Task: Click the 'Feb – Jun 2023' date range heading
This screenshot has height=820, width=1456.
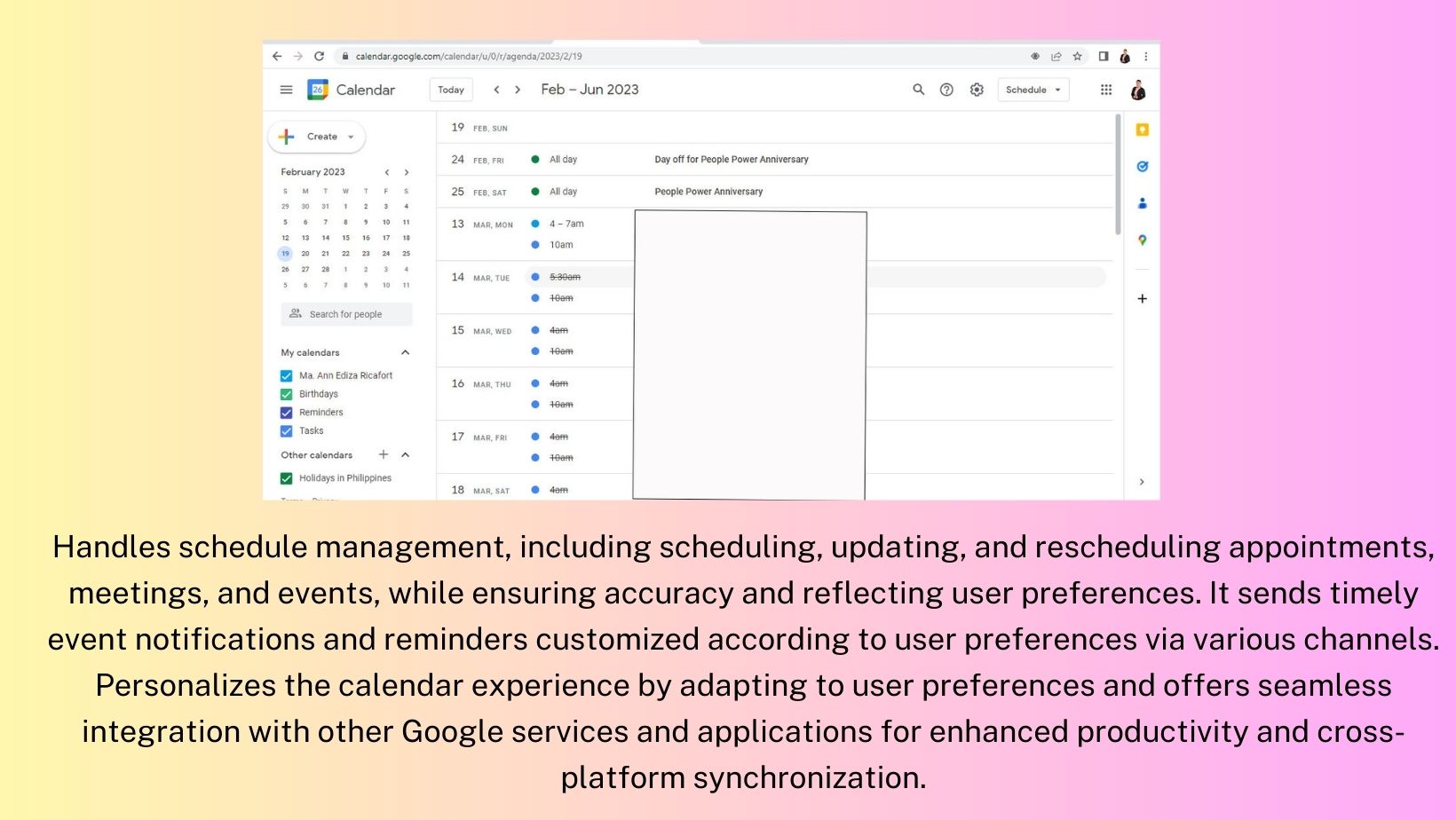Action: tap(590, 90)
